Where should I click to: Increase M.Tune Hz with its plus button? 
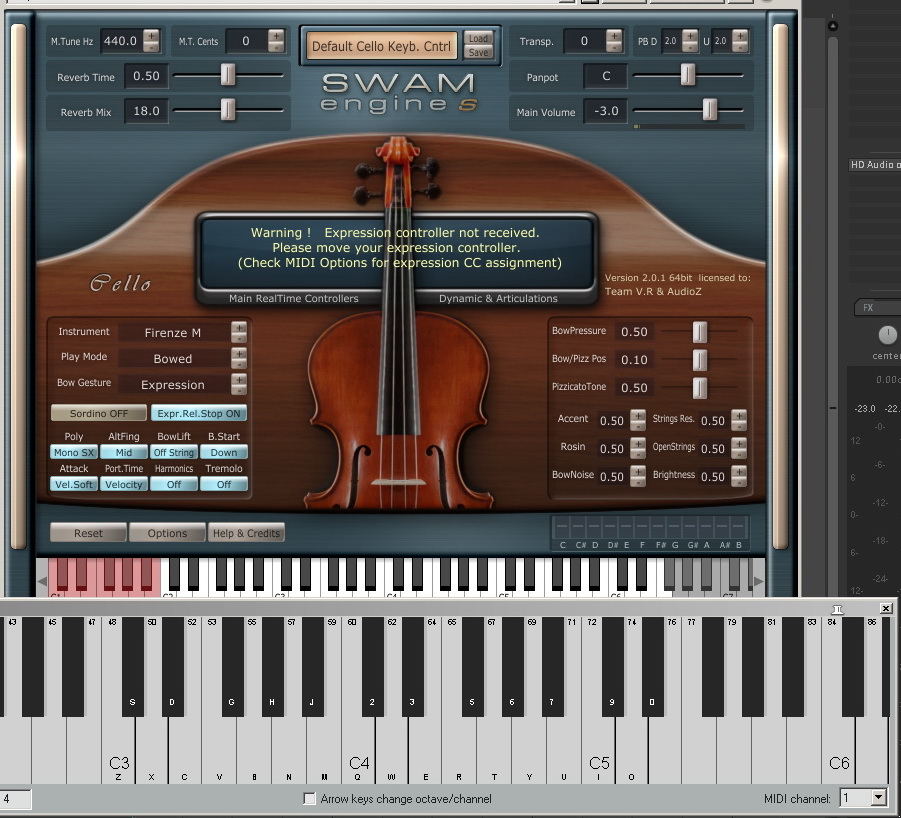click(151, 36)
